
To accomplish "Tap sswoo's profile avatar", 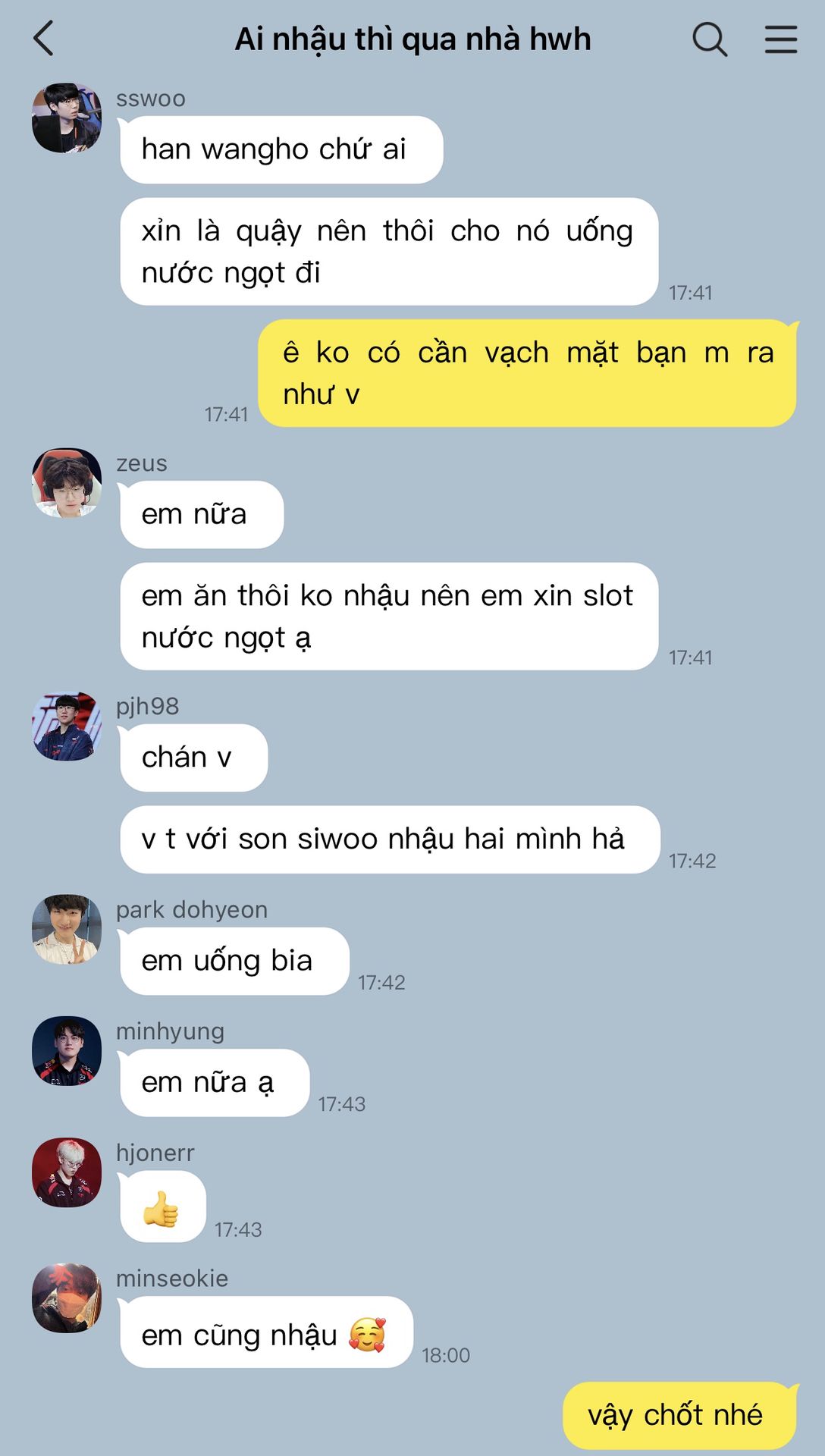I will (67, 118).
